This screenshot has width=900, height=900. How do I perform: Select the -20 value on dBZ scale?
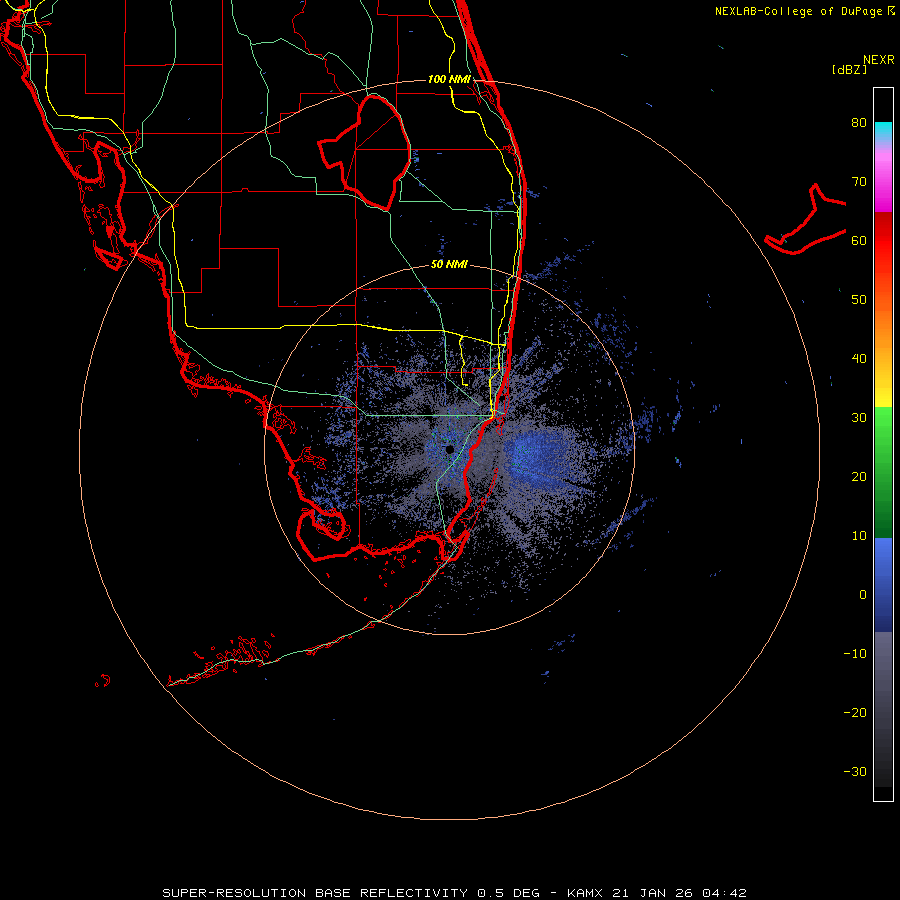[855, 712]
